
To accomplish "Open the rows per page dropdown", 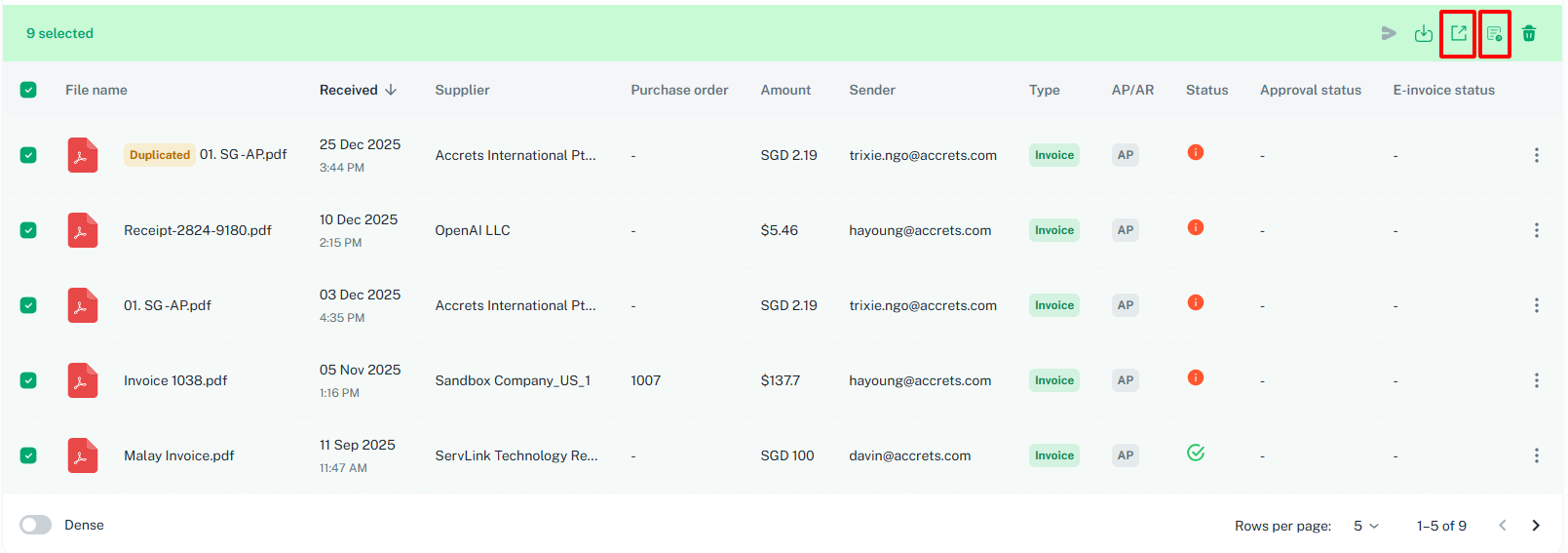I will coord(1365,526).
